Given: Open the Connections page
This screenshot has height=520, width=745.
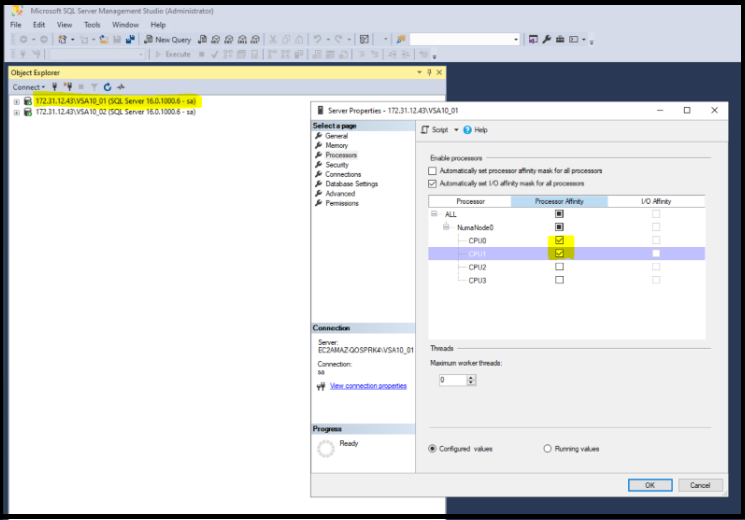Looking at the screenshot, I should click(343, 174).
